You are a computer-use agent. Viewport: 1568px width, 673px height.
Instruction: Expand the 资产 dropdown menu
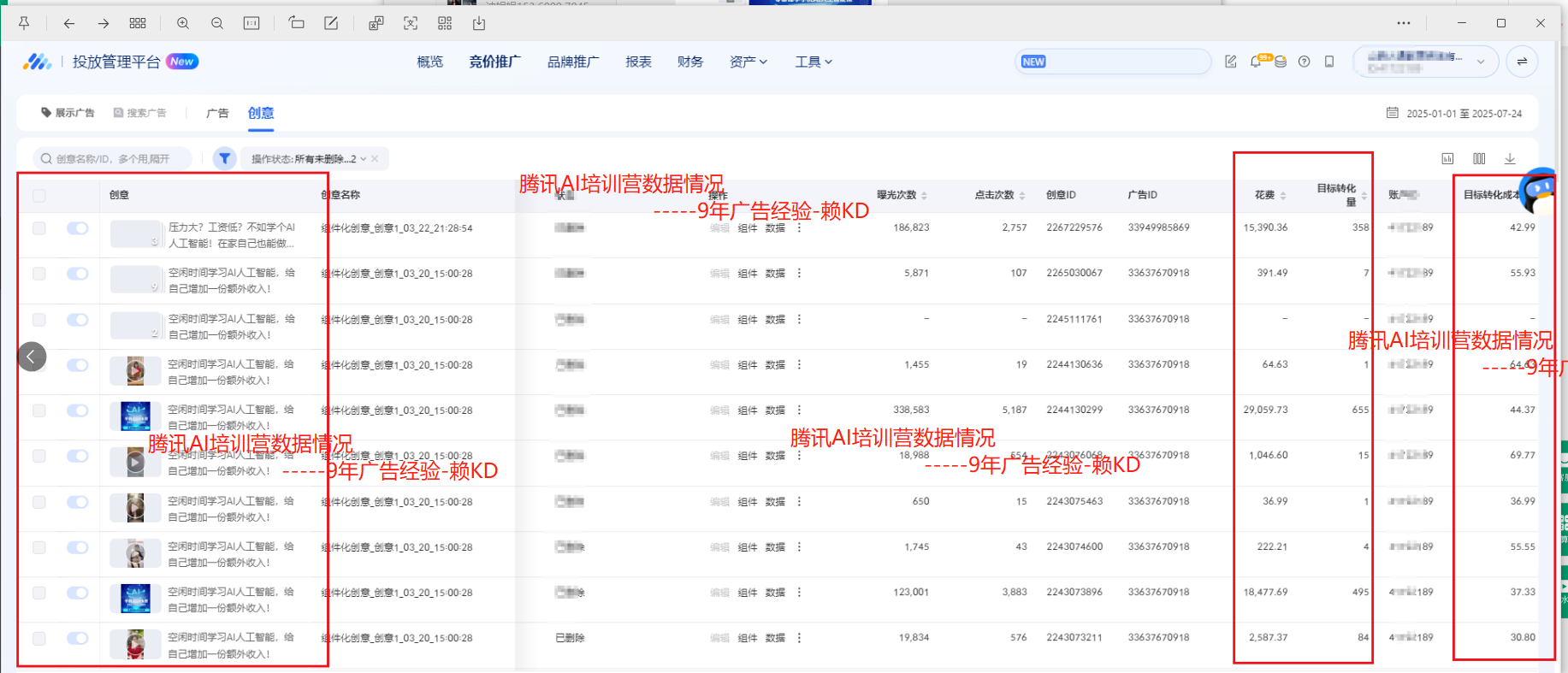point(748,62)
